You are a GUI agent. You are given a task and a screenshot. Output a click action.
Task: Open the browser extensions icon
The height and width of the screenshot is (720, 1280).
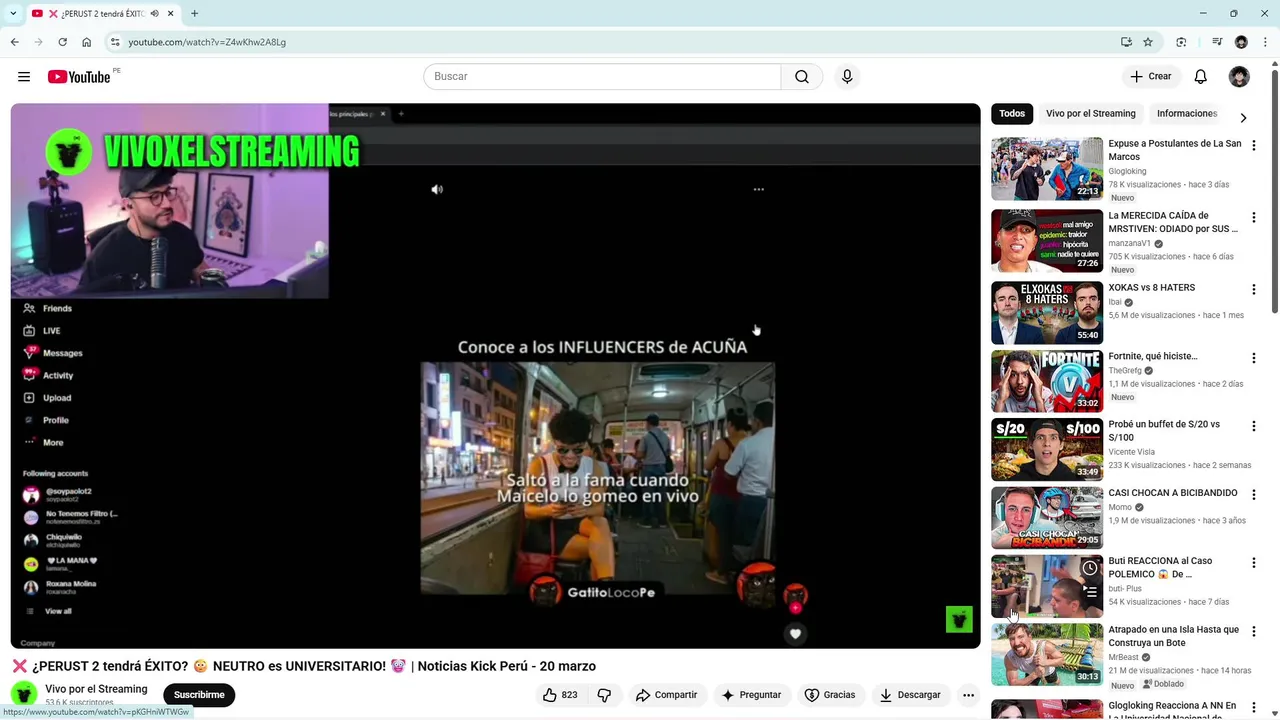1181,42
